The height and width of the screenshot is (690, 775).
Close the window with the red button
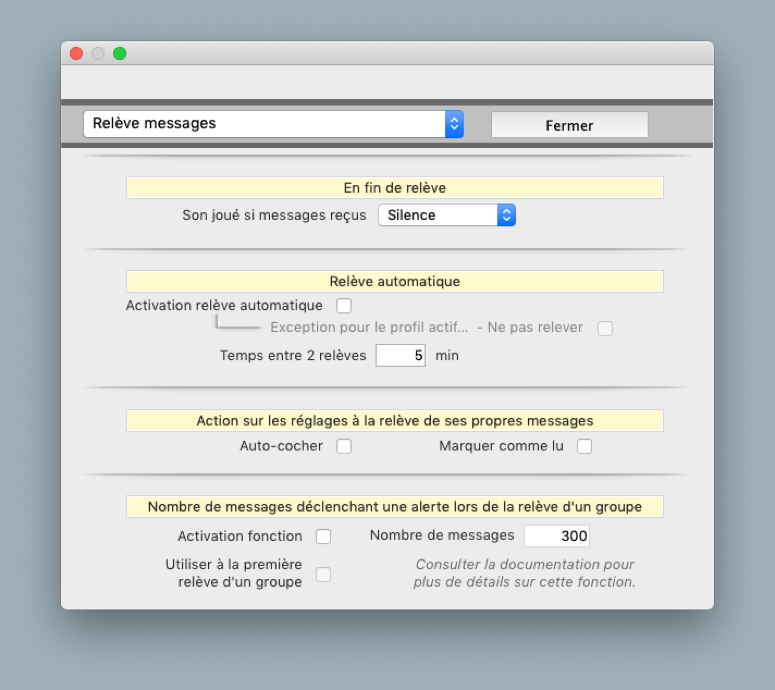click(76, 53)
